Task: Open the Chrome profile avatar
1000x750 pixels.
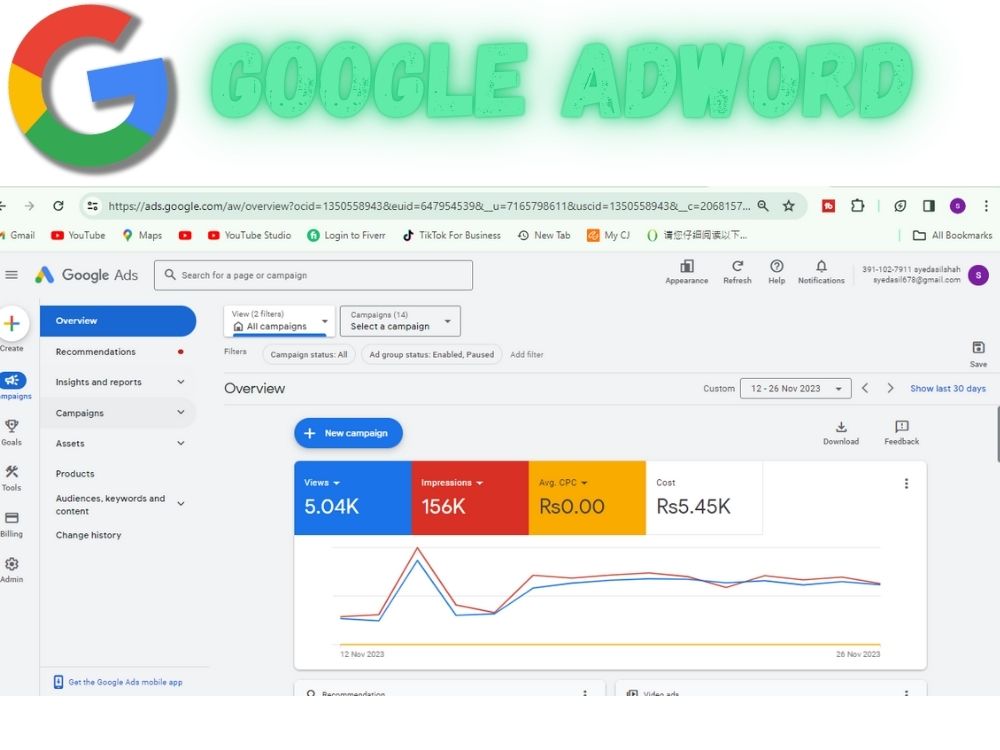Action: pos(957,205)
